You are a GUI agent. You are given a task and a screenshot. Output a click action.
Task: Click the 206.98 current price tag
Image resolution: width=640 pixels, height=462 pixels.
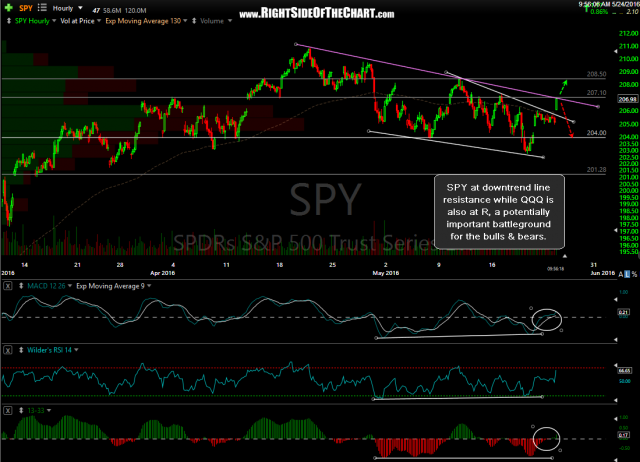click(x=628, y=99)
